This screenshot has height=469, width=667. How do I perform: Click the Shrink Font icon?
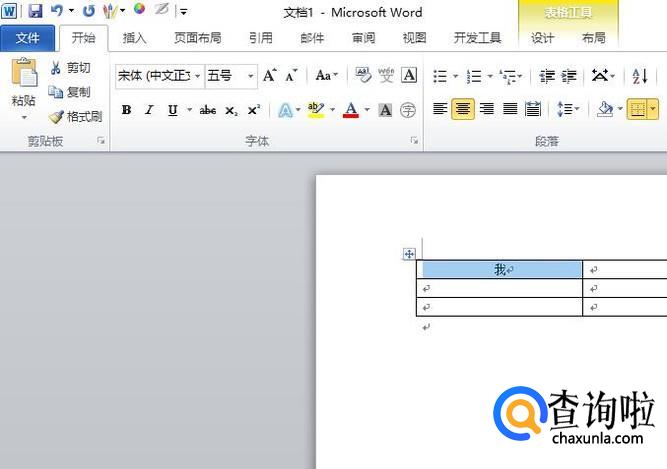pyautogui.click(x=291, y=76)
